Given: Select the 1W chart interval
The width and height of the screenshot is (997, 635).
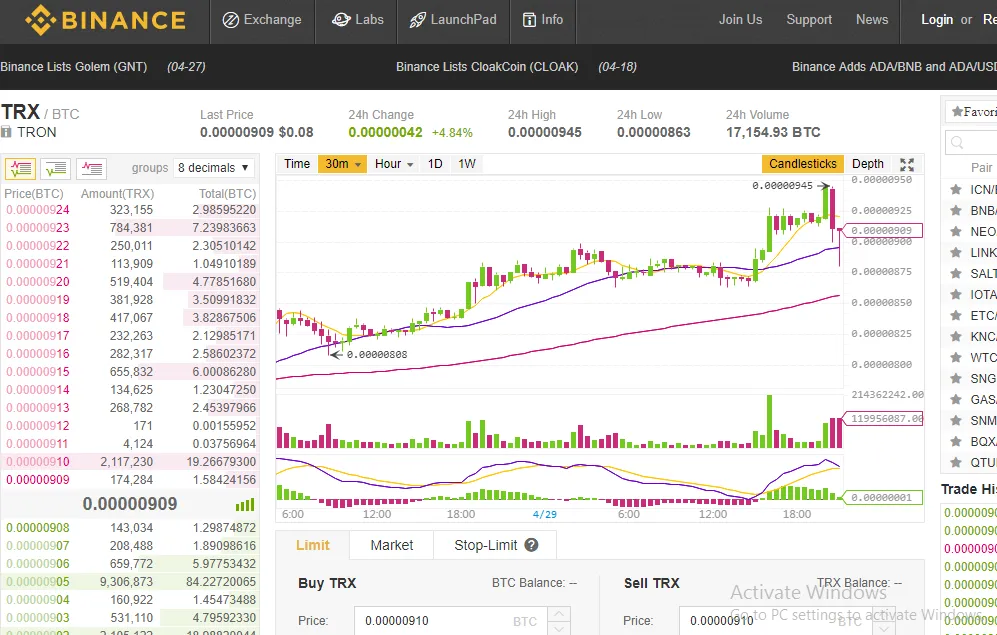Looking at the screenshot, I should (x=467, y=164).
